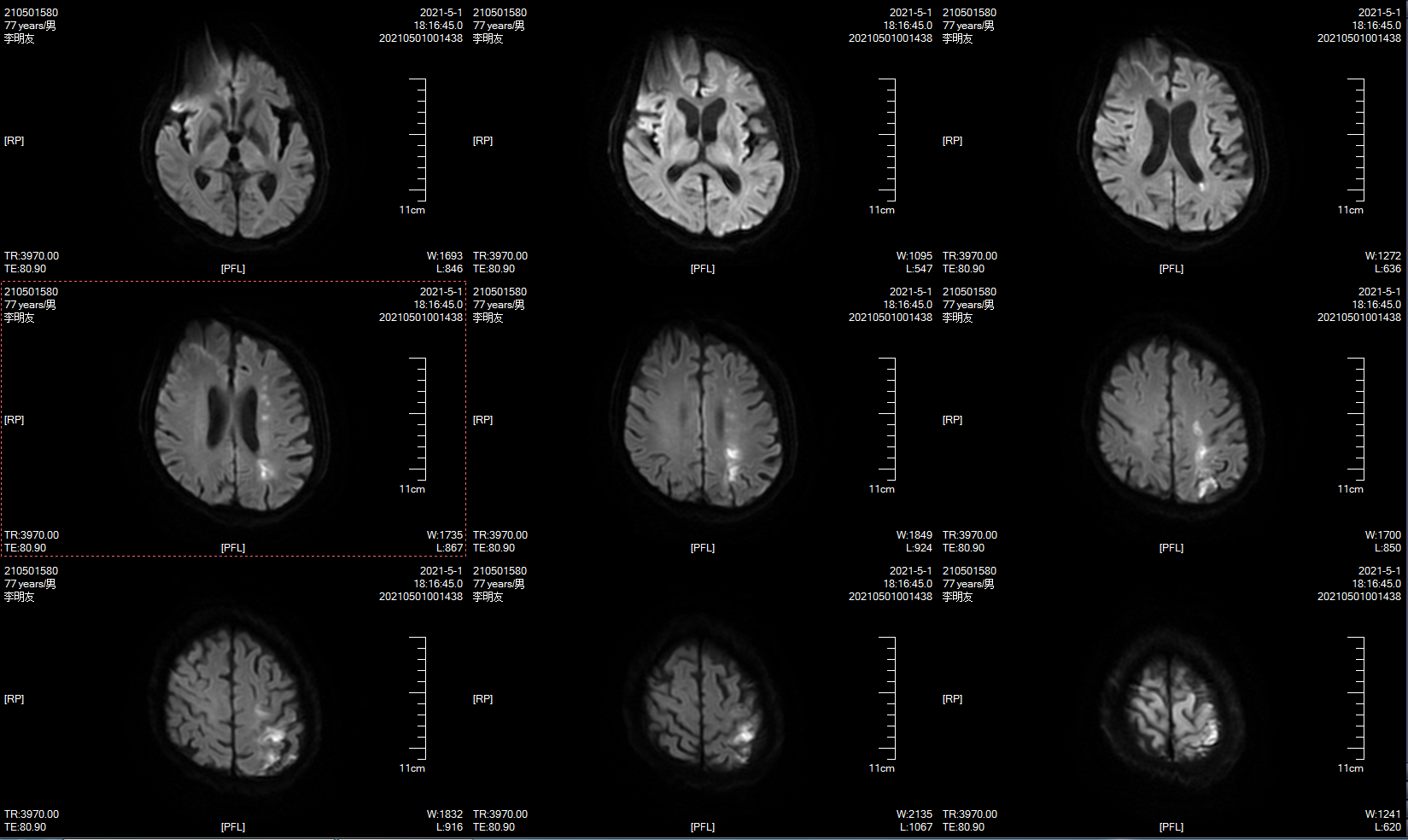The width and height of the screenshot is (1408, 840).
Task: Select the brain slice in the W:1272 panel
Action: [1171, 137]
